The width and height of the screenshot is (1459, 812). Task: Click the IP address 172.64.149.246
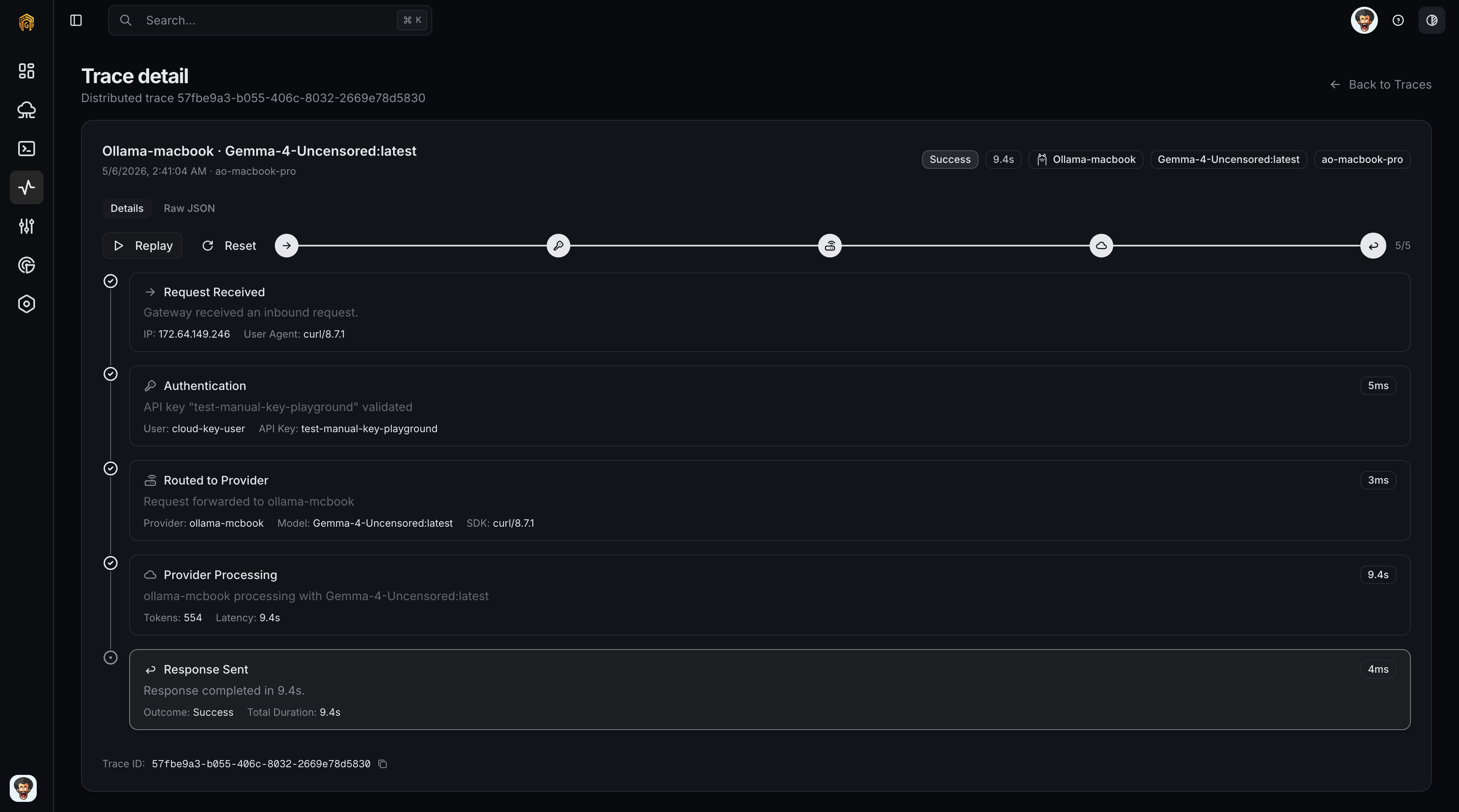tap(194, 334)
